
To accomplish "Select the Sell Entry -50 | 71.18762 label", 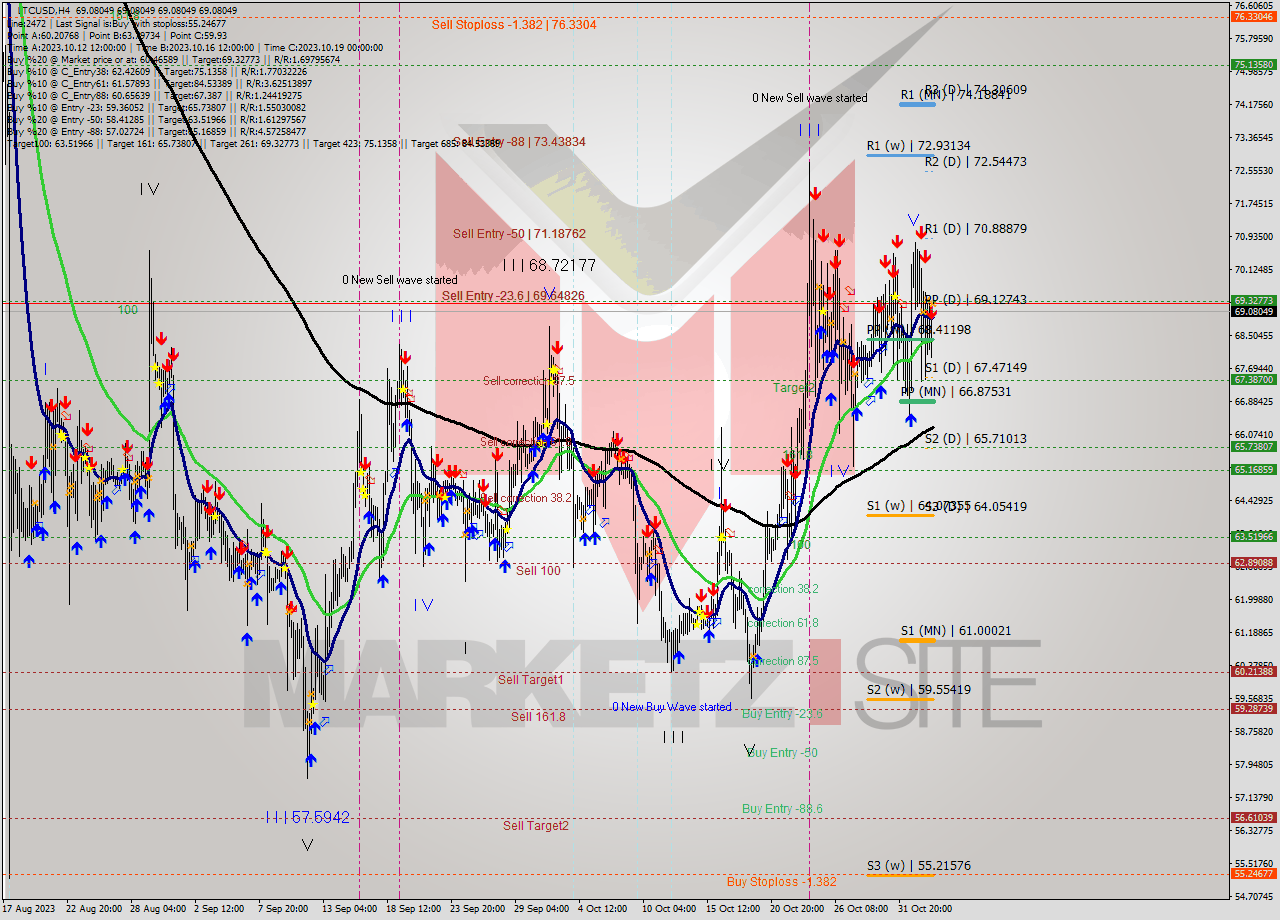I will click(520, 233).
